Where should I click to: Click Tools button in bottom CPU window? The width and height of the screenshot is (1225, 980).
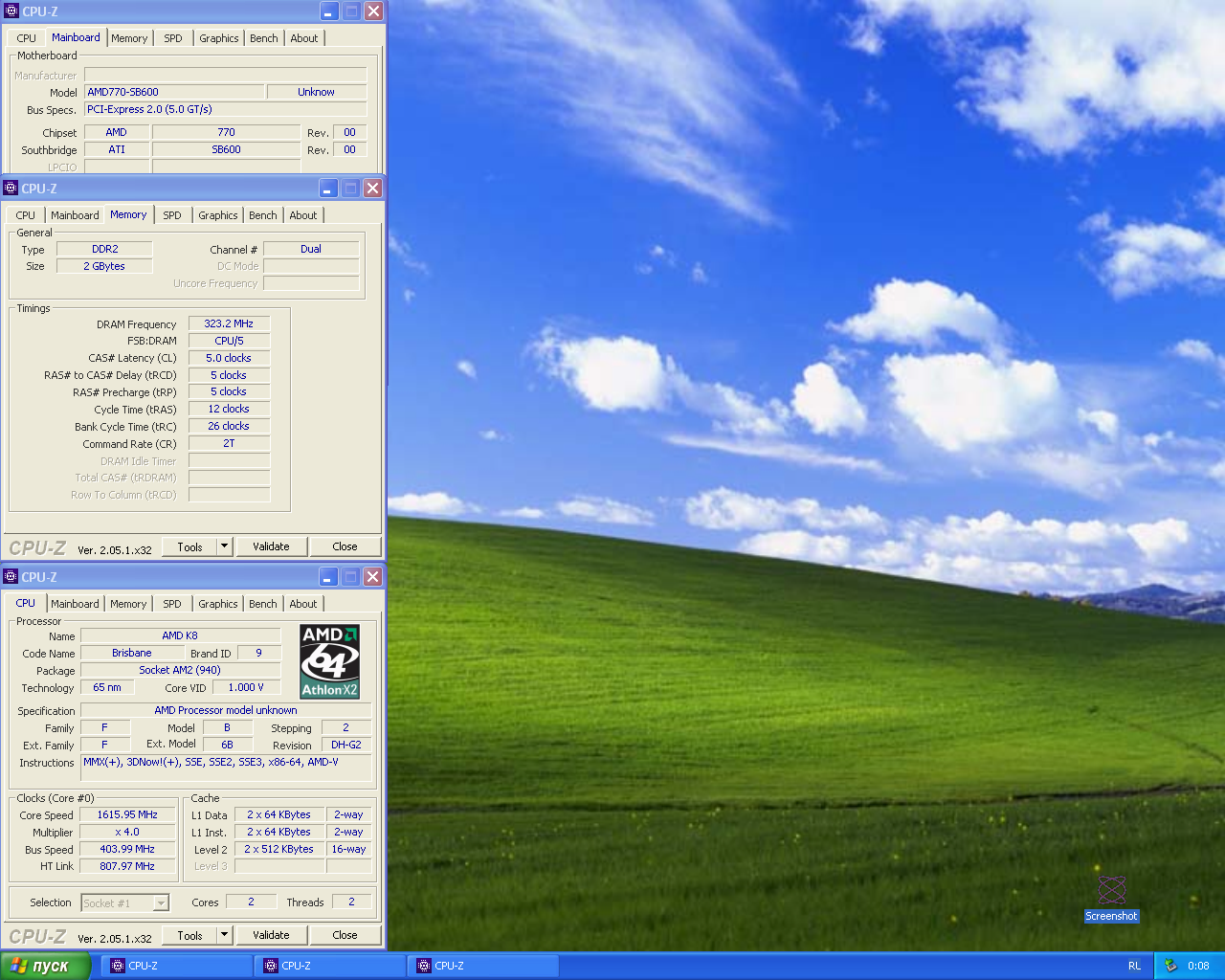pyautogui.click(x=189, y=935)
